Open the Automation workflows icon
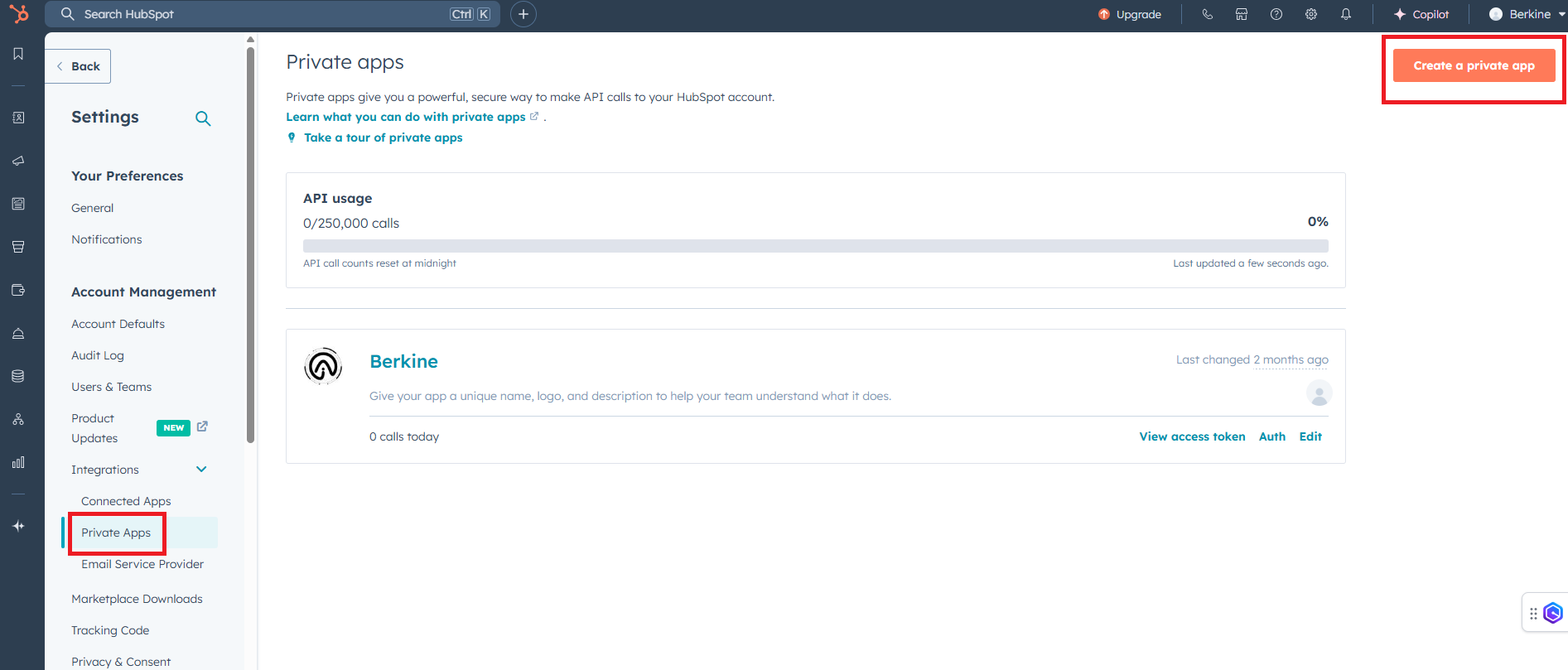This screenshot has width=1568, height=670. [x=18, y=419]
